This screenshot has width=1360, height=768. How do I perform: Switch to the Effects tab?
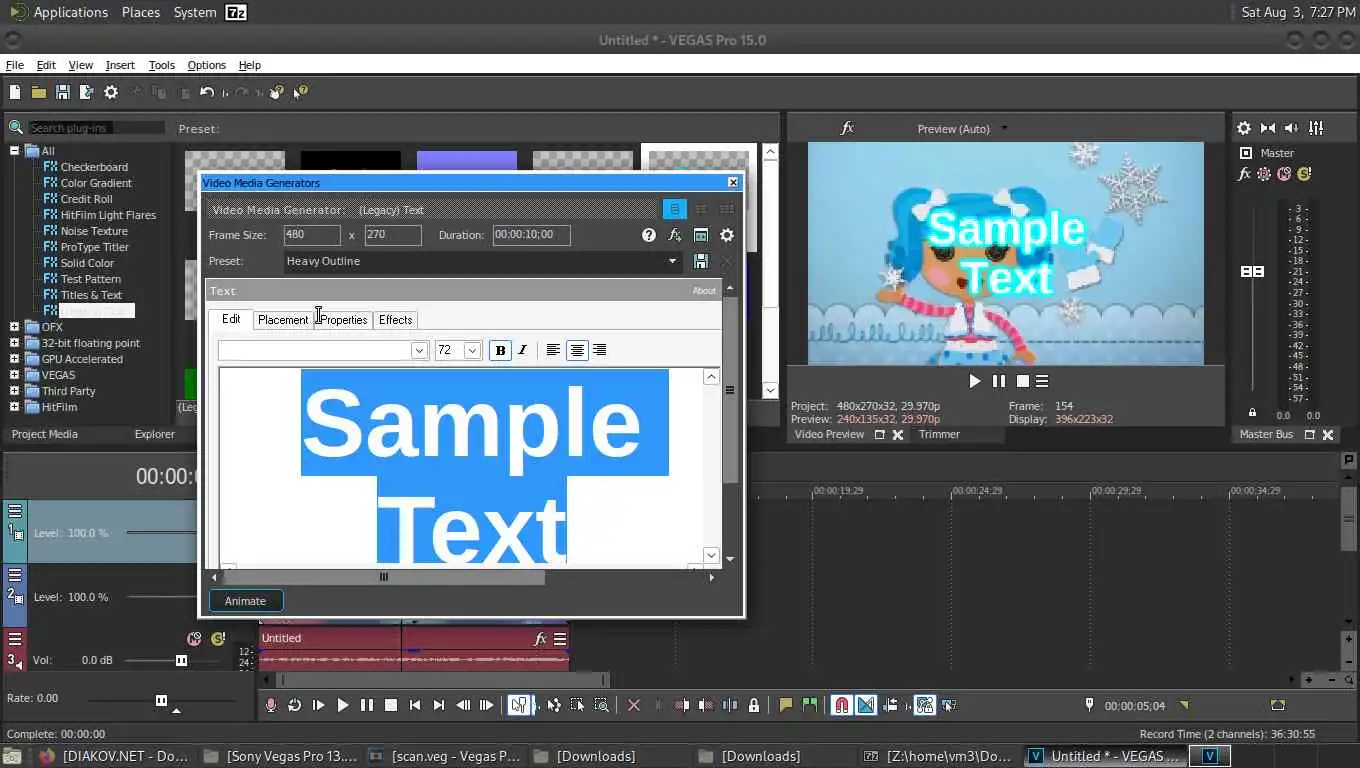[395, 320]
